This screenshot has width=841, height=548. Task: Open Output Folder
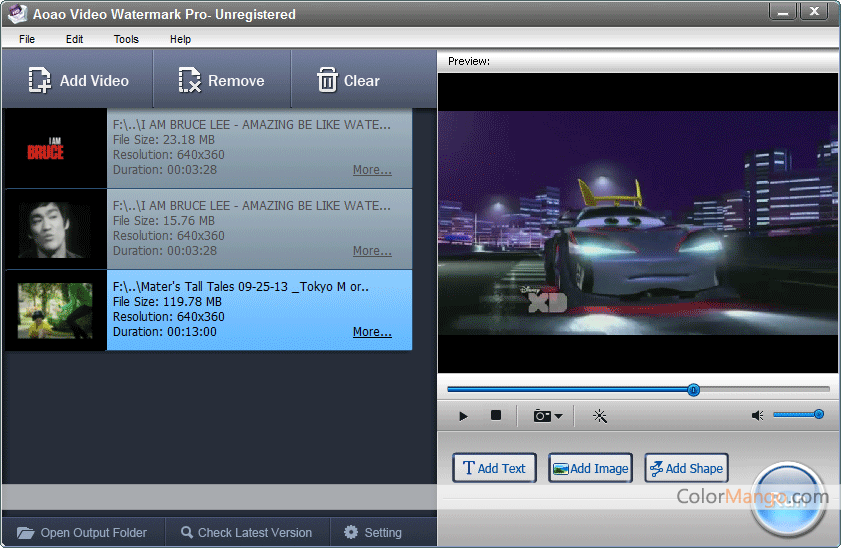coord(82,533)
